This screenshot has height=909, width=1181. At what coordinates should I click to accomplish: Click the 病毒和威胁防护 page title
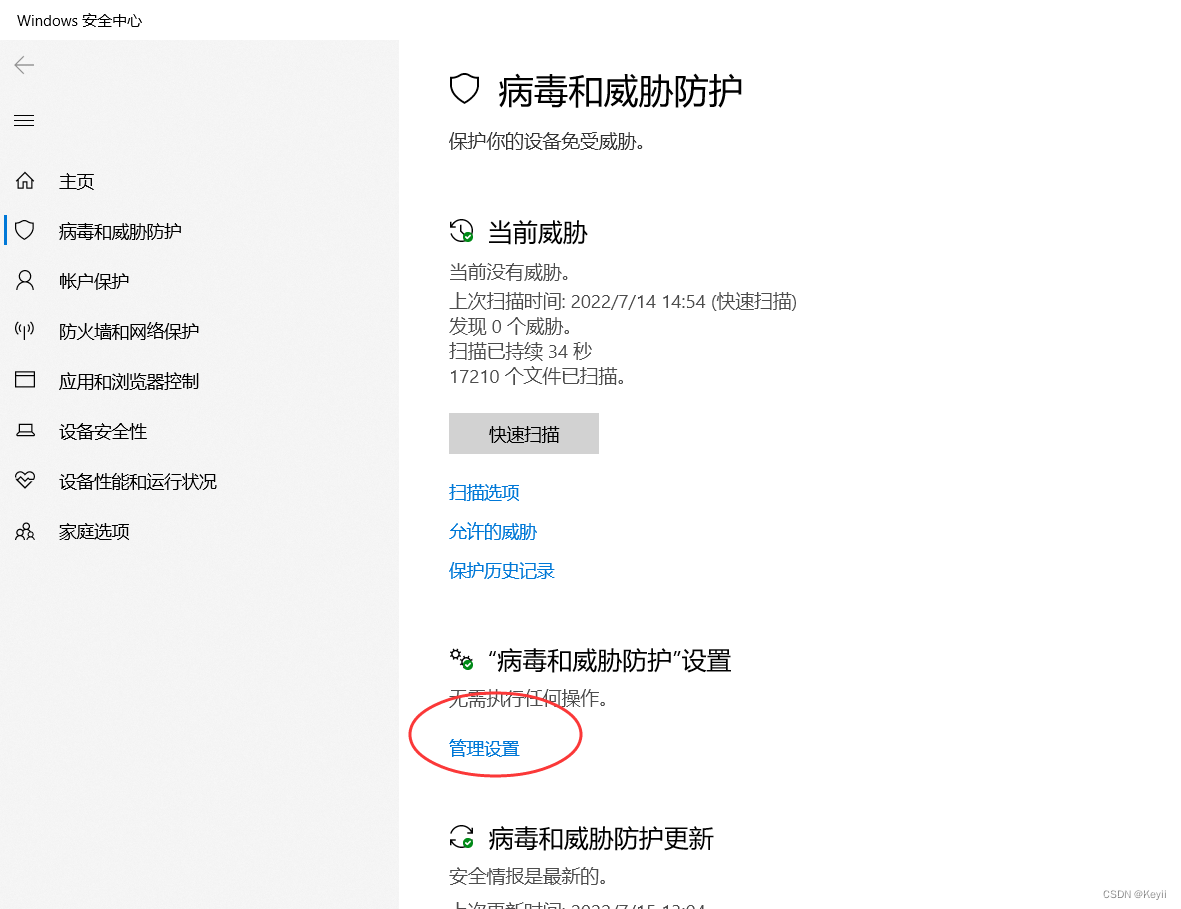621,91
